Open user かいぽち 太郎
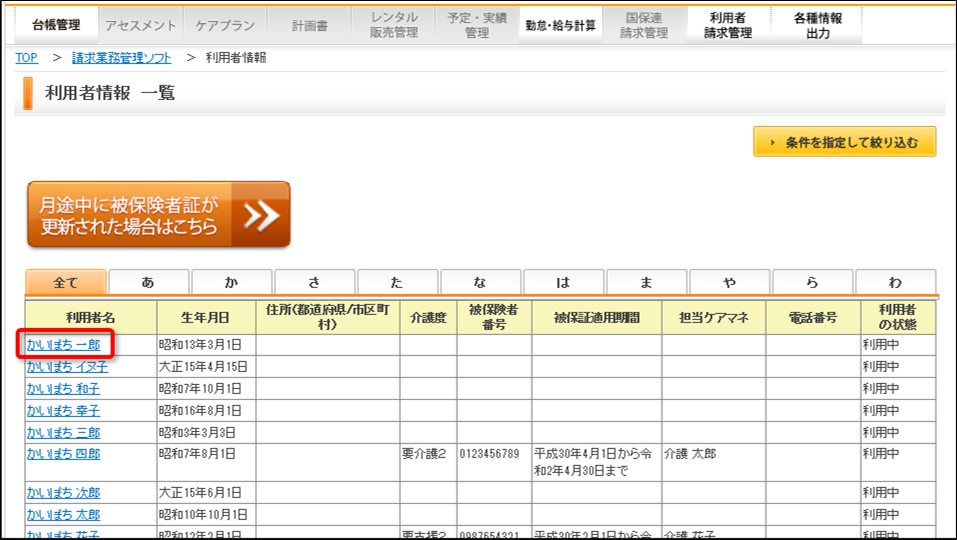 [x=63, y=515]
